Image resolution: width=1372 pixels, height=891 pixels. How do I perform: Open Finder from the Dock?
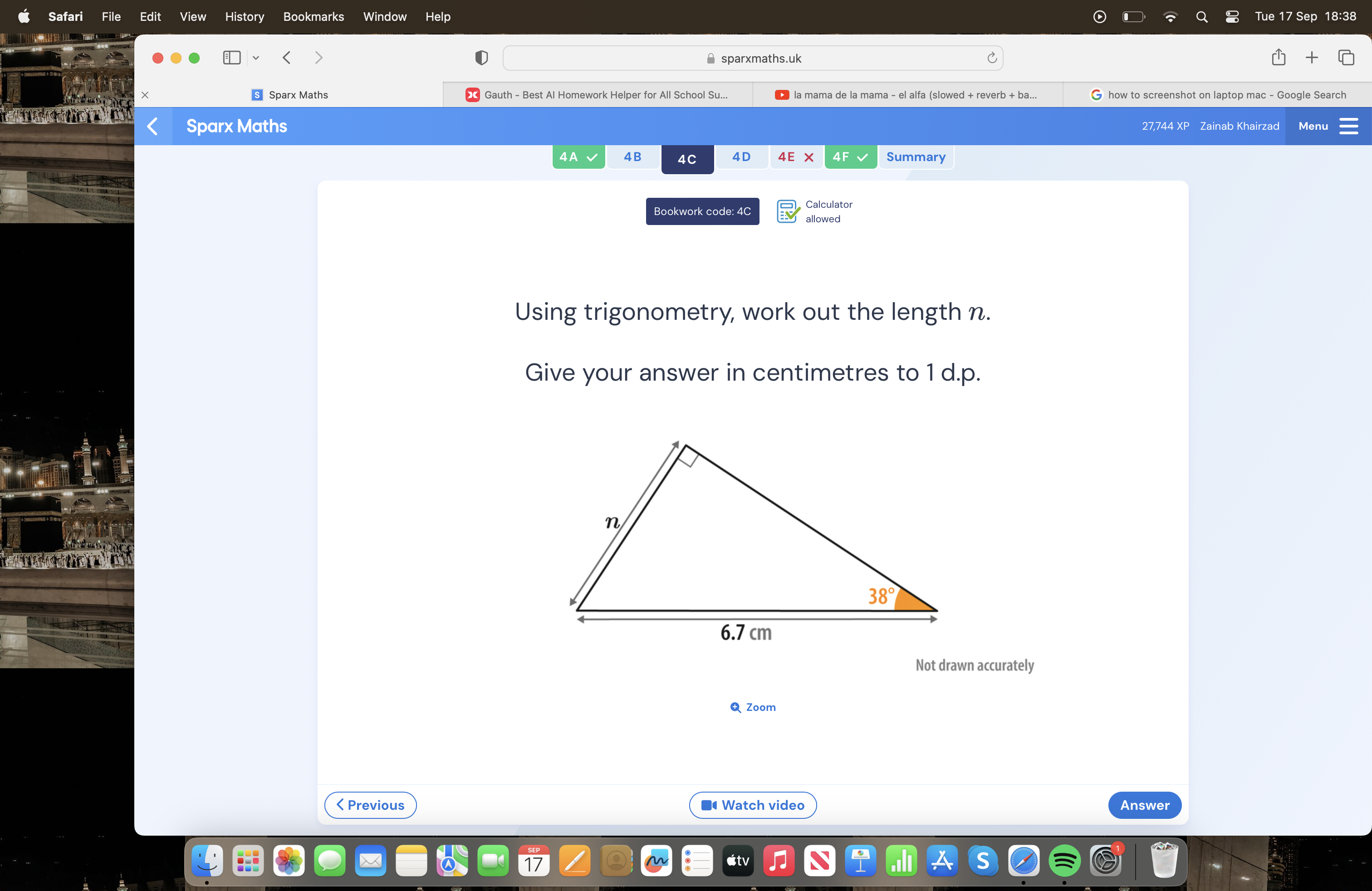[207, 861]
